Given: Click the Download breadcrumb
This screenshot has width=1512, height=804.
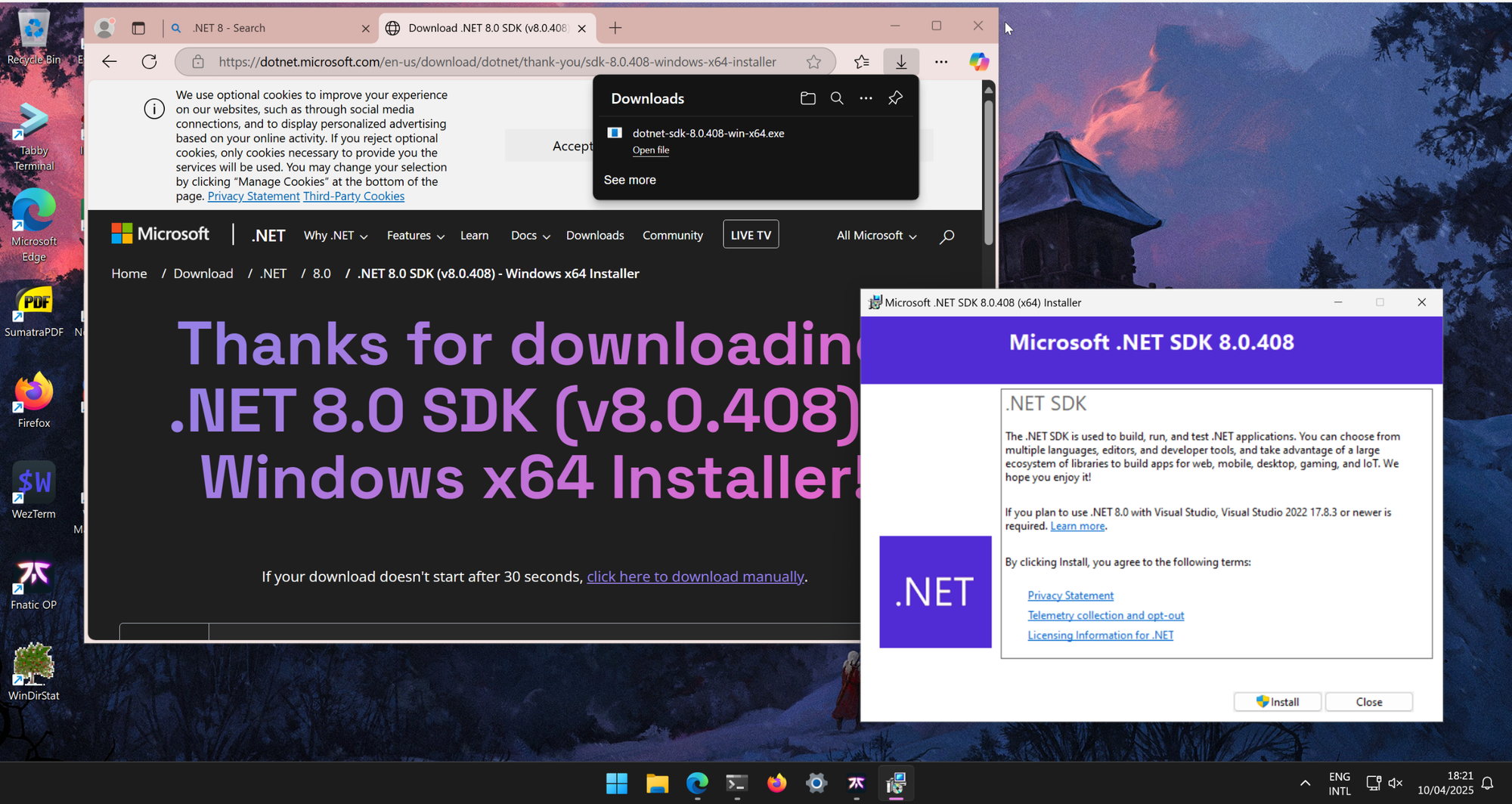Looking at the screenshot, I should click(x=203, y=274).
